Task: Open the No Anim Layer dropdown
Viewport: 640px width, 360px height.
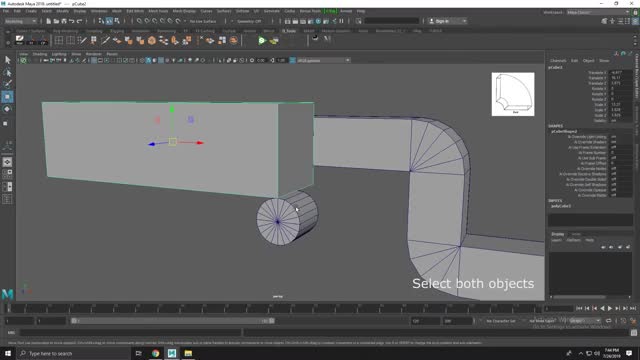Action: (x=542, y=321)
